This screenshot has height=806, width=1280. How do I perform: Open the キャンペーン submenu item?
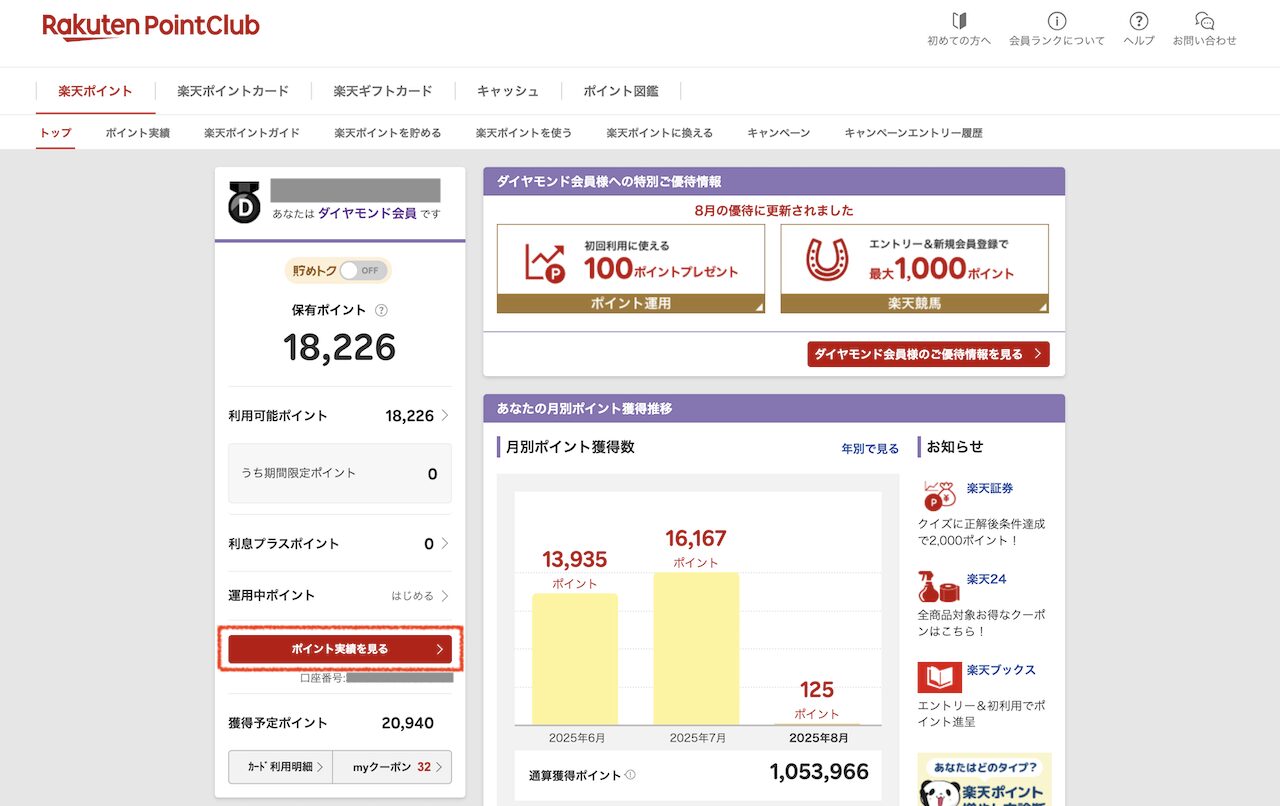pyautogui.click(x=778, y=133)
